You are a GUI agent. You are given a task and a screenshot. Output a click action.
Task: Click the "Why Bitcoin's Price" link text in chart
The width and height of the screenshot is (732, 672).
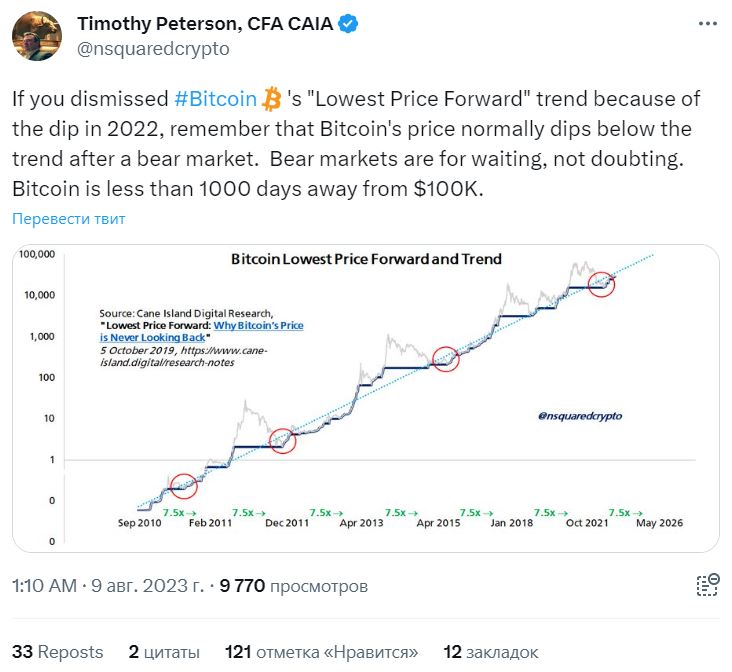point(259,325)
